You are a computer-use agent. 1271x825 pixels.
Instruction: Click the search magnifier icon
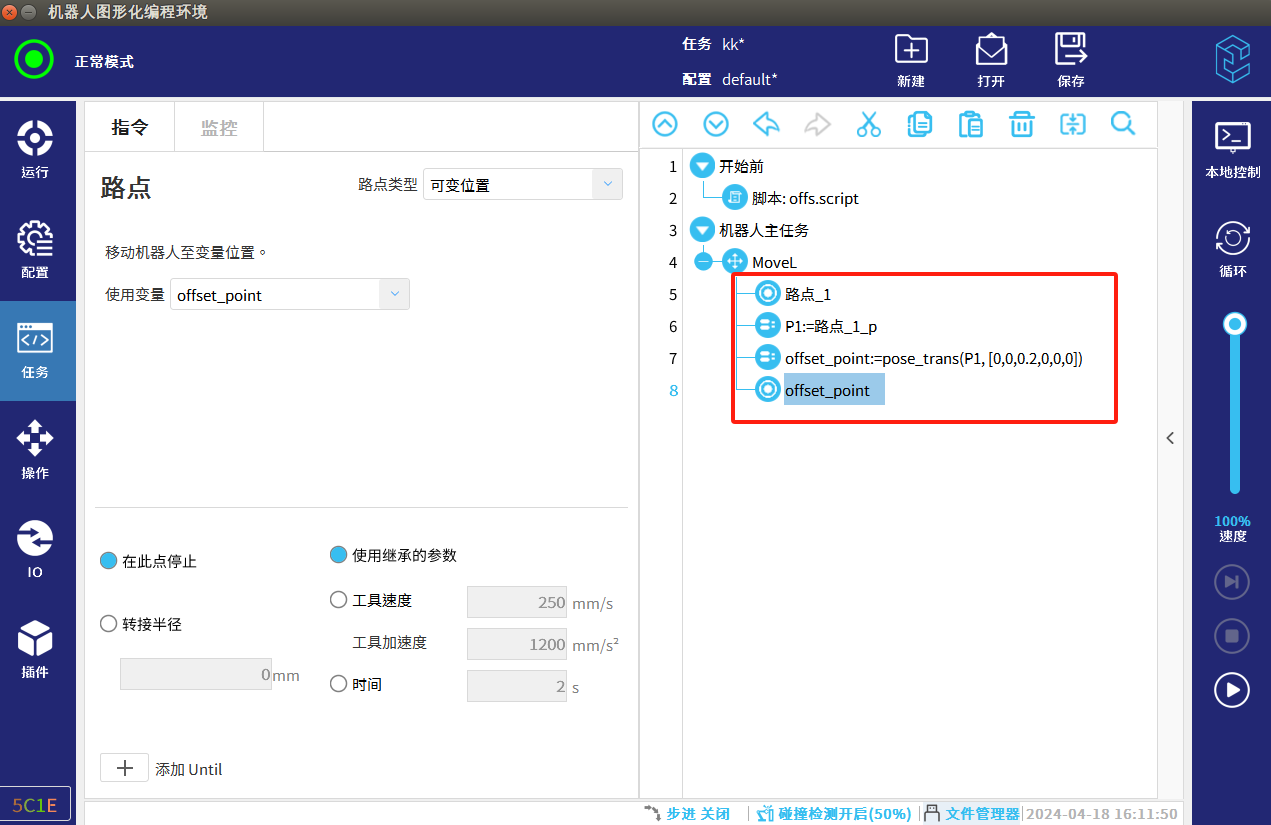click(1123, 124)
